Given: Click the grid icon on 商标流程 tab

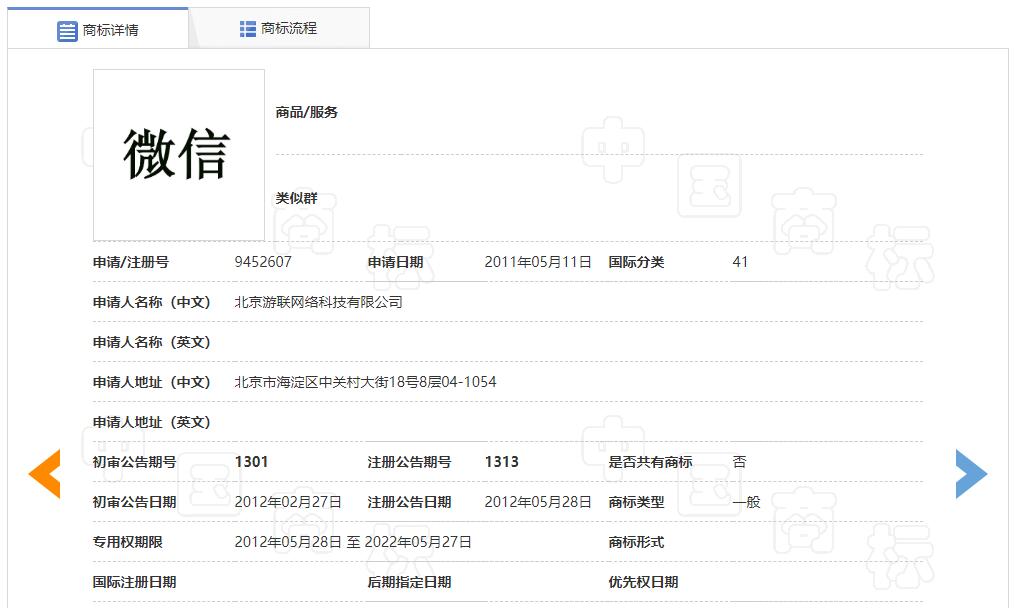Looking at the screenshot, I should 248,29.
